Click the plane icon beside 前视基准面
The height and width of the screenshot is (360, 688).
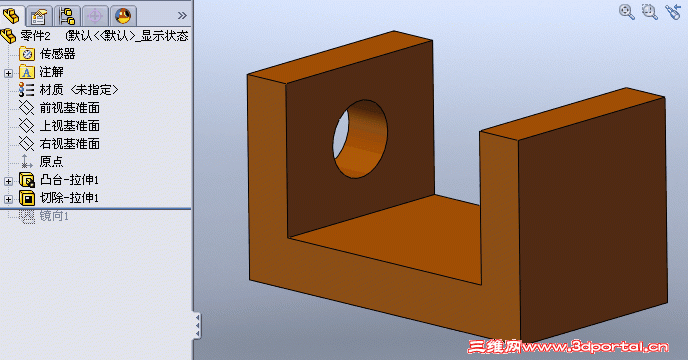point(26,108)
